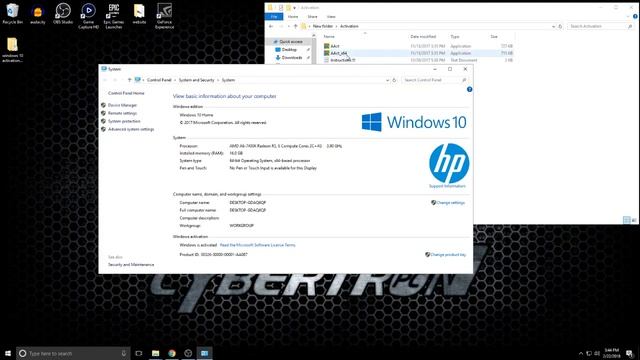Open the taskbar clock and date
The image size is (640, 360).
[x=611, y=353]
